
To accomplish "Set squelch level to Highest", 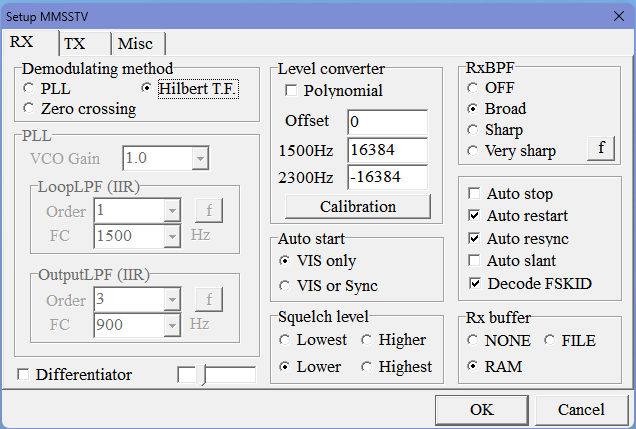I will click(x=367, y=367).
